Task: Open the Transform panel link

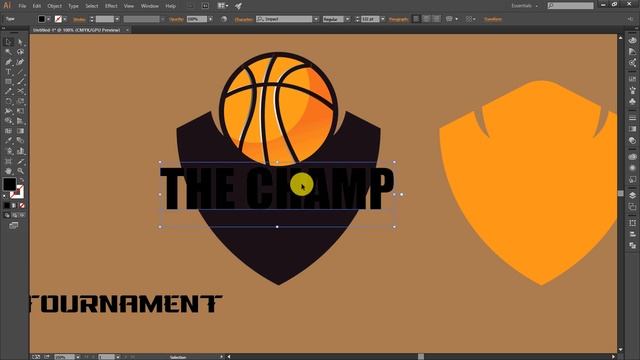Action: 493,19
